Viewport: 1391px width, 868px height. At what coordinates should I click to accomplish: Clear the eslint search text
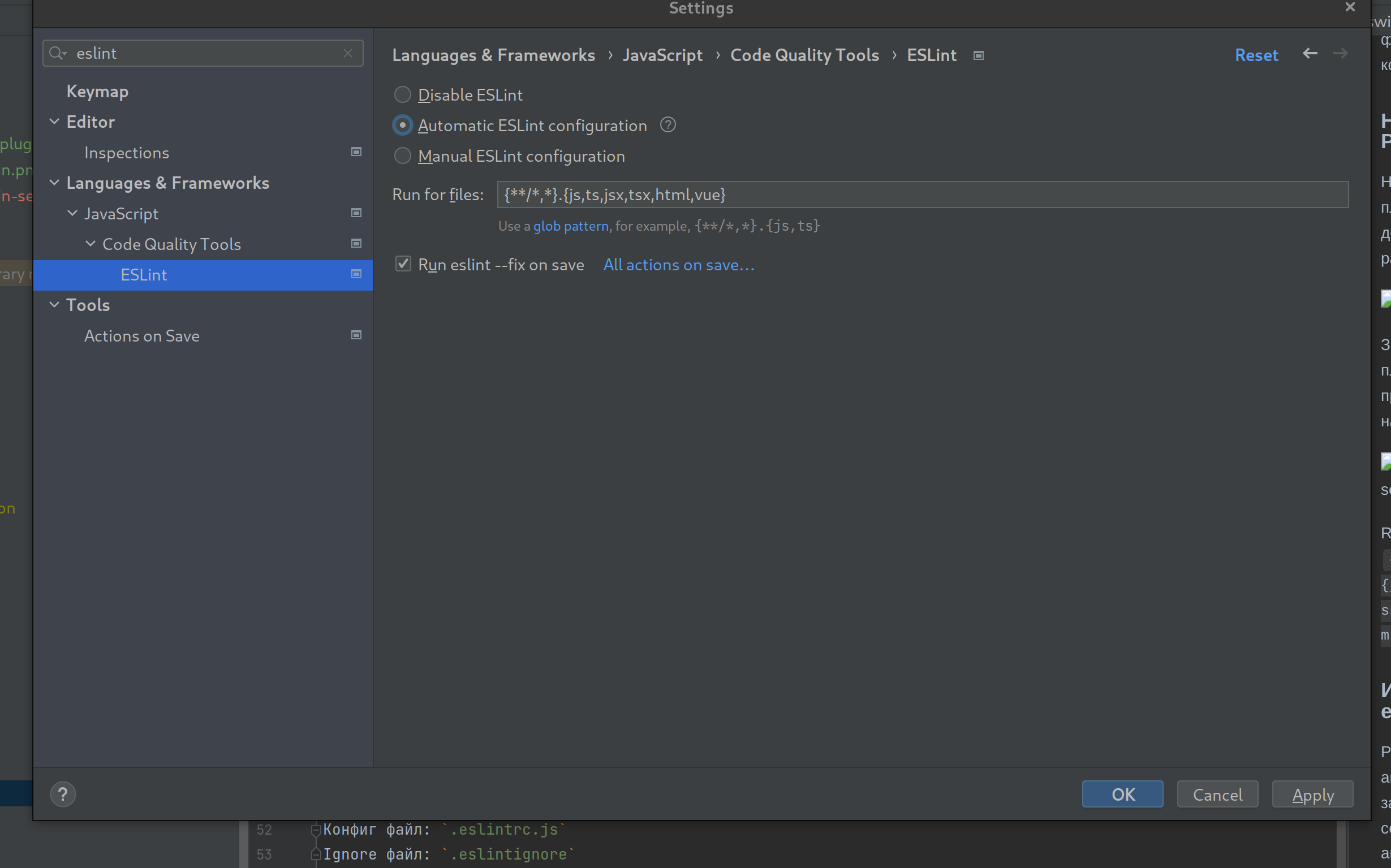click(347, 53)
